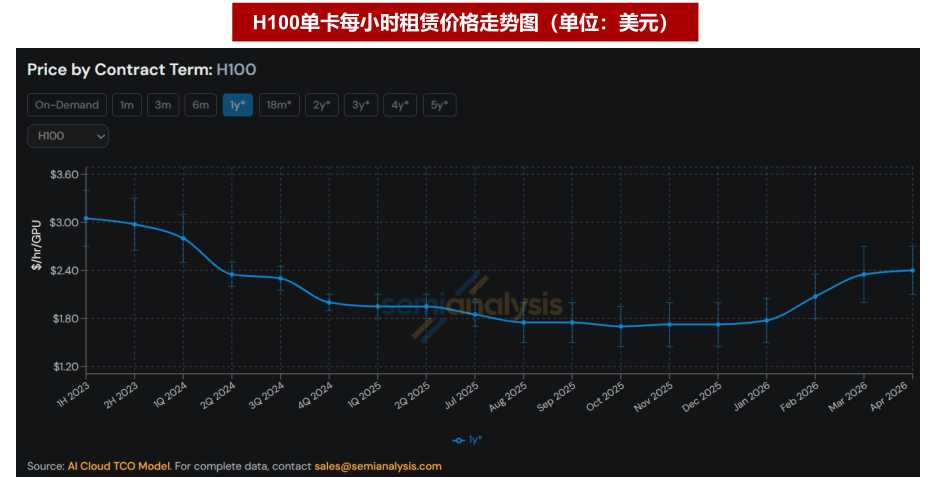The width and height of the screenshot is (940, 478).
Task: Open the H100 GPU model dropdown
Action: (68, 136)
